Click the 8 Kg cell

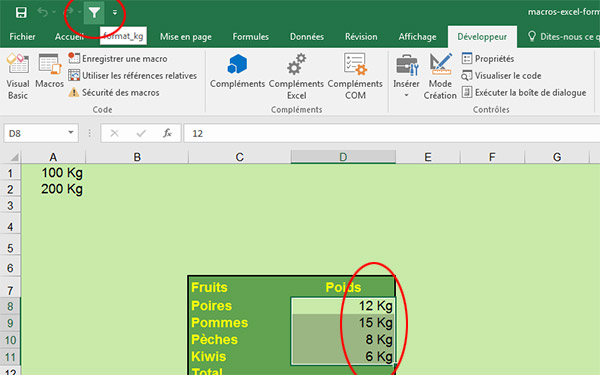click(x=343, y=339)
